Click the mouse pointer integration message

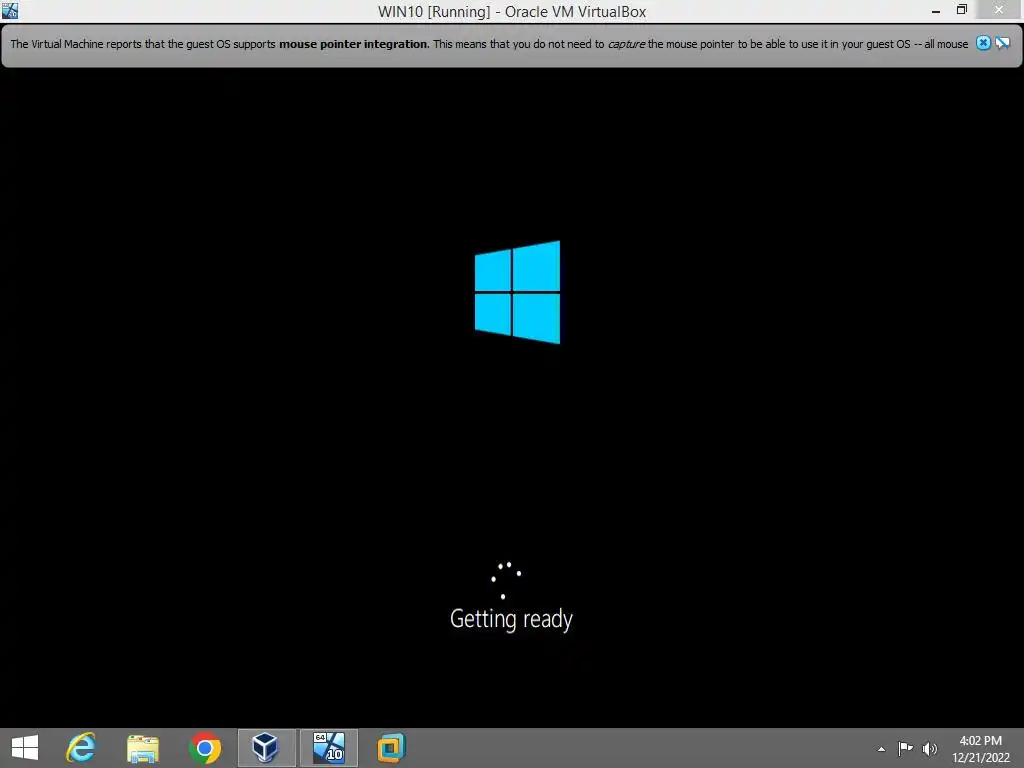point(489,44)
